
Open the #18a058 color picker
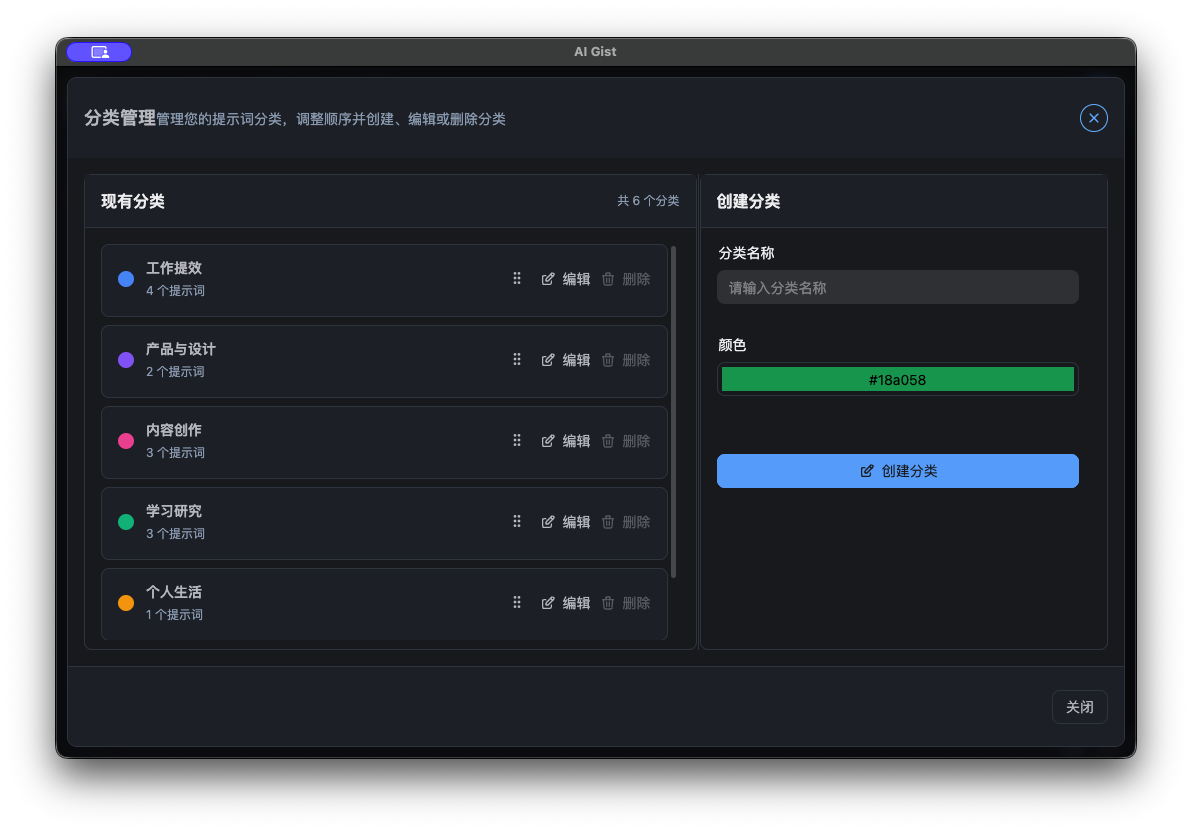897,379
